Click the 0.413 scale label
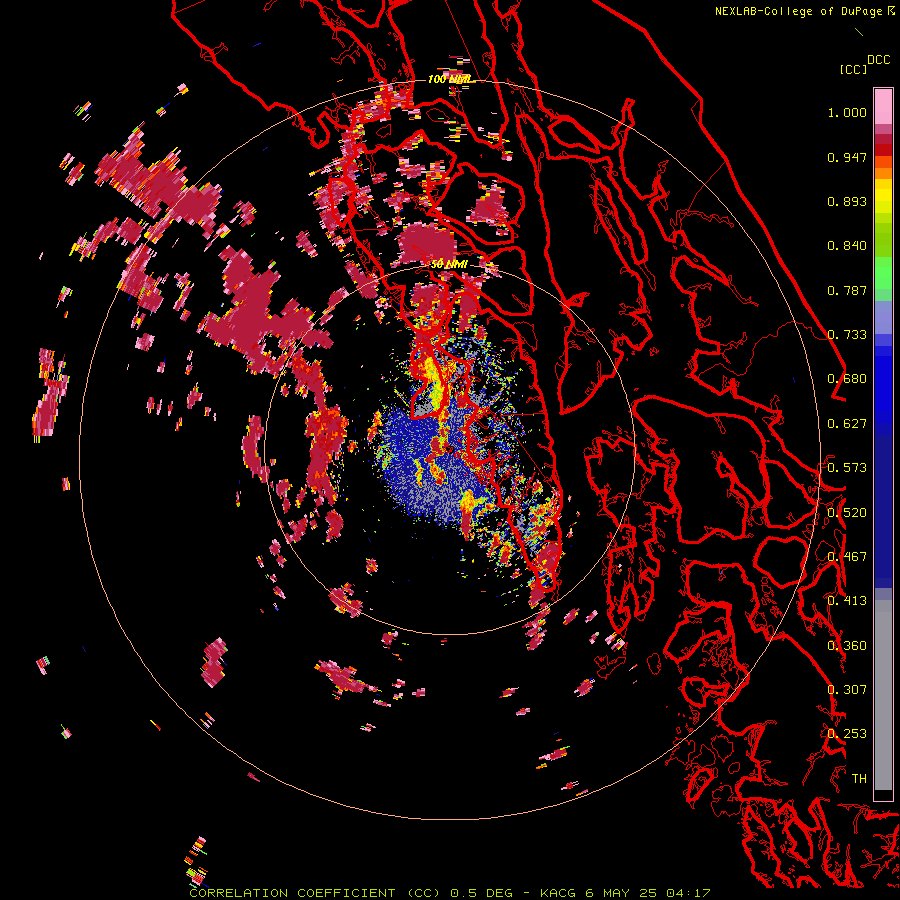 pyautogui.click(x=847, y=601)
